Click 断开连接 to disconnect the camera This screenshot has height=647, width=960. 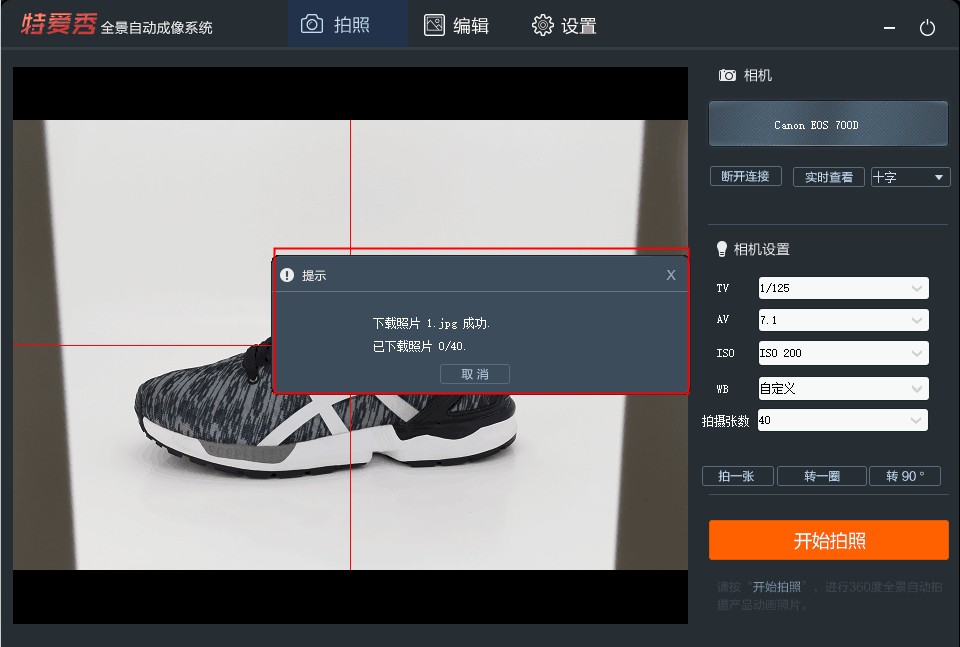[x=745, y=176]
